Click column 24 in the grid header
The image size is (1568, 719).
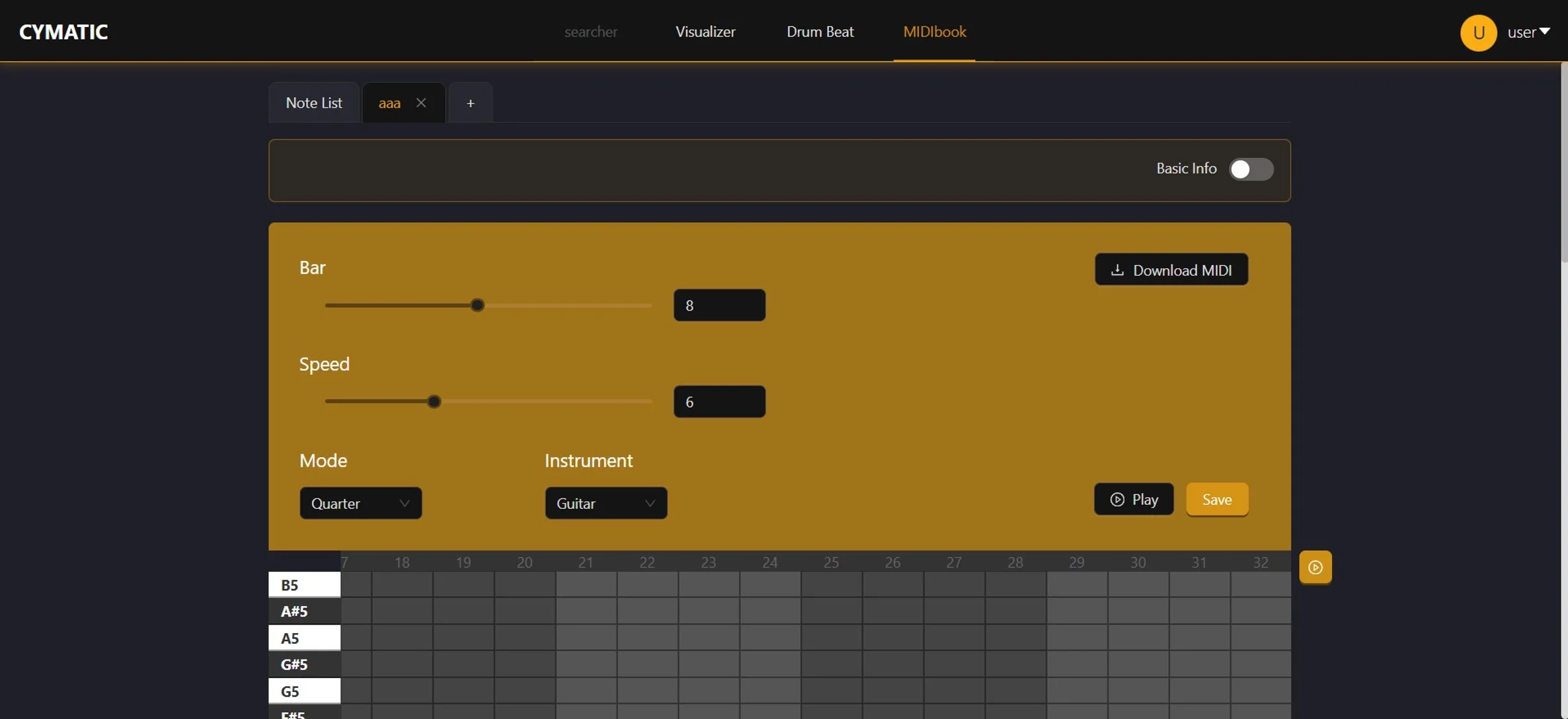pos(770,562)
